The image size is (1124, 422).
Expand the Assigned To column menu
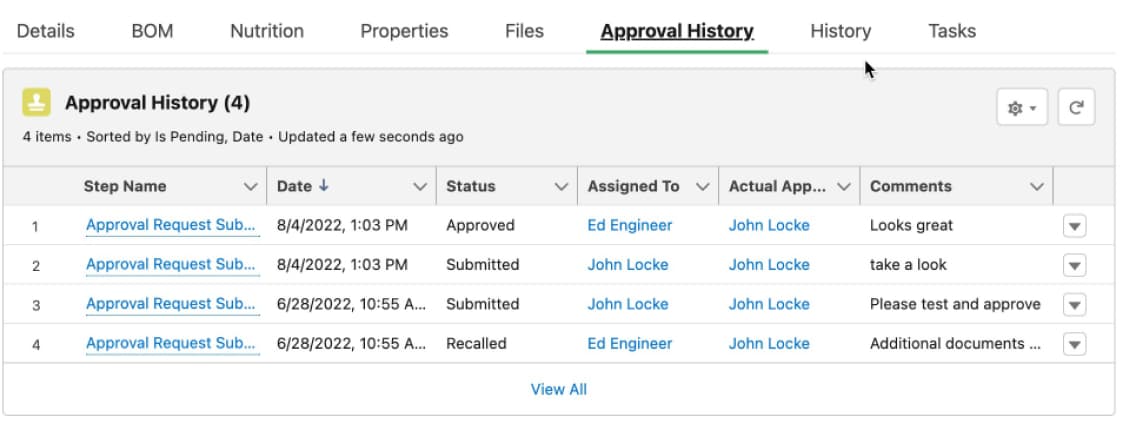click(x=702, y=187)
